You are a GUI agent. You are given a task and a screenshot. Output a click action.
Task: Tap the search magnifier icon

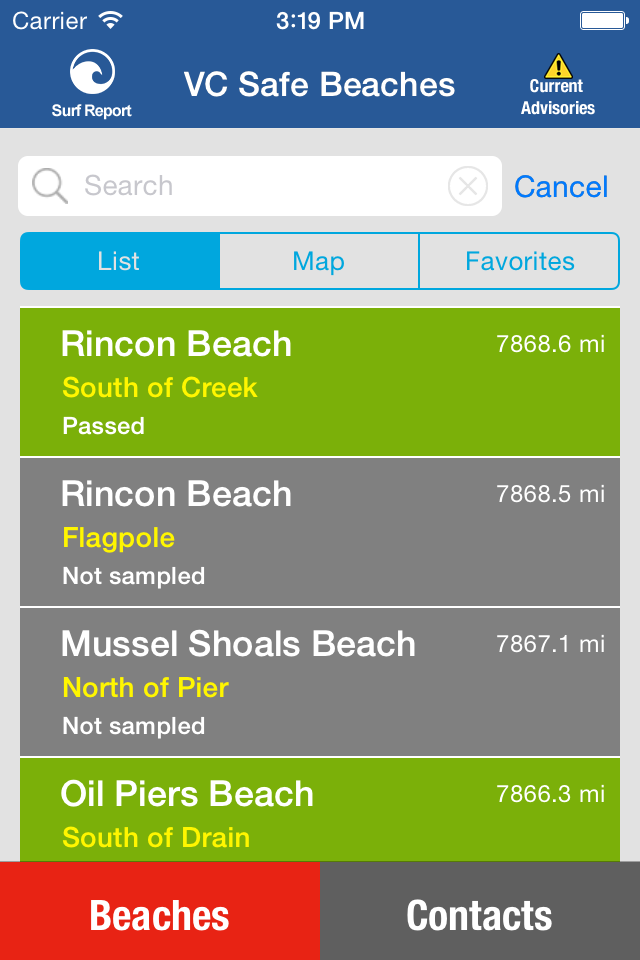pyautogui.click(x=49, y=186)
